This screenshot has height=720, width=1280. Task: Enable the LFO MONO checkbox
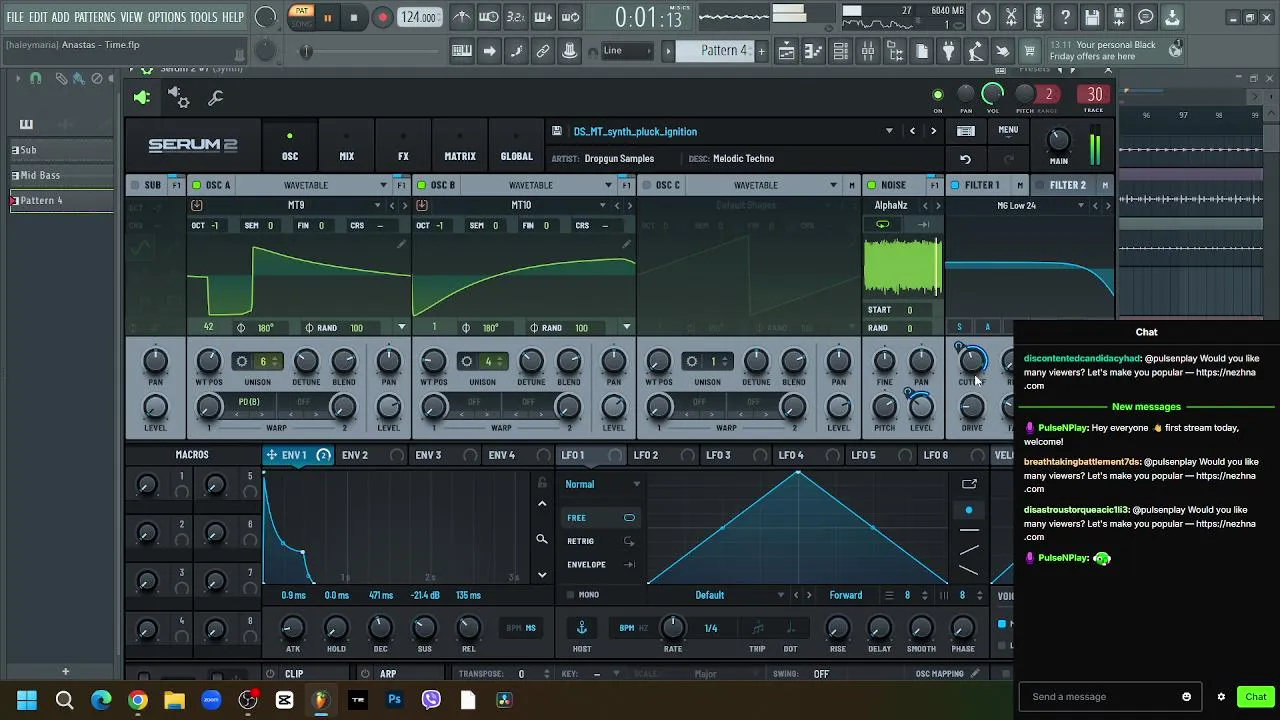tap(571, 595)
